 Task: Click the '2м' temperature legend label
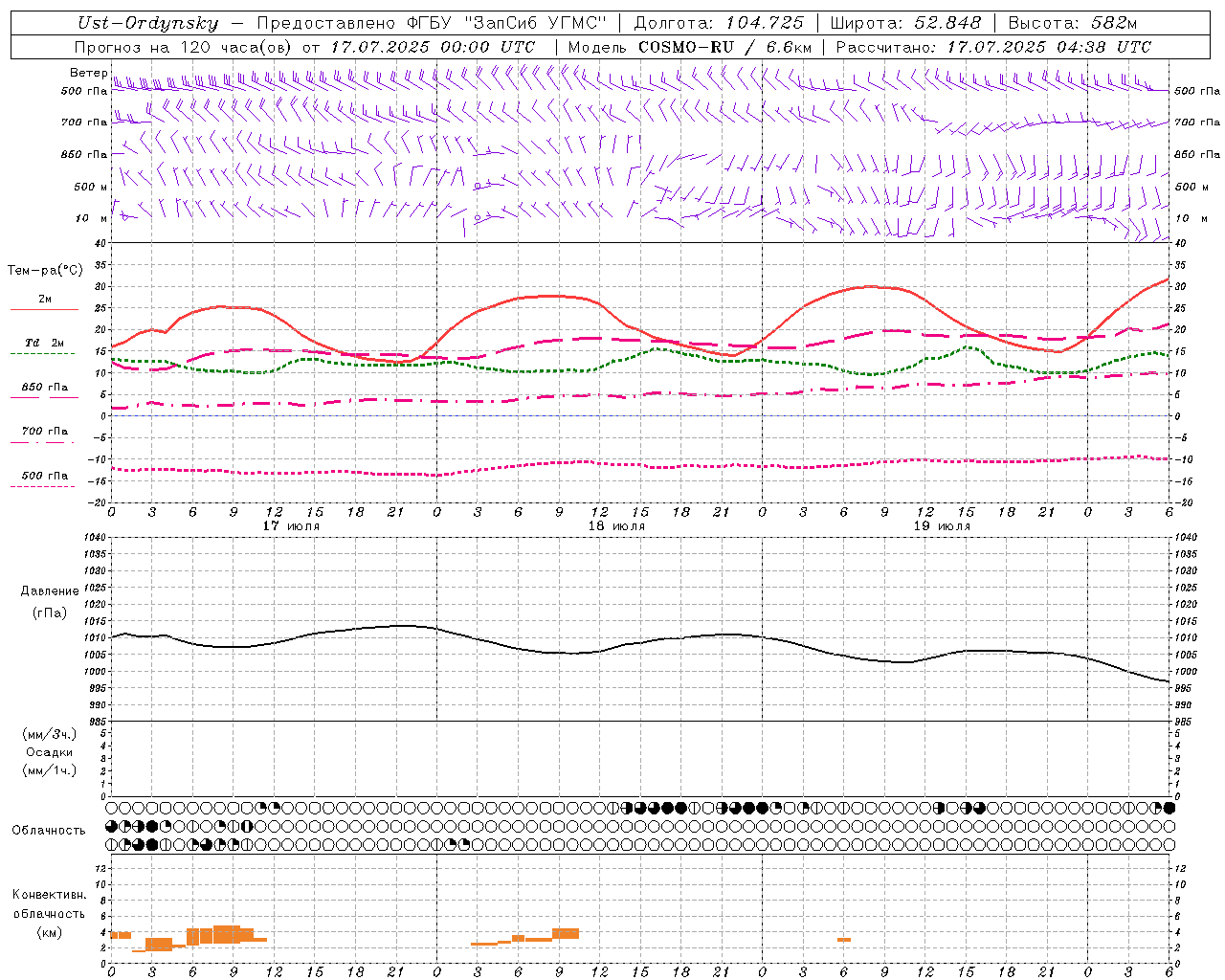pos(45,300)
